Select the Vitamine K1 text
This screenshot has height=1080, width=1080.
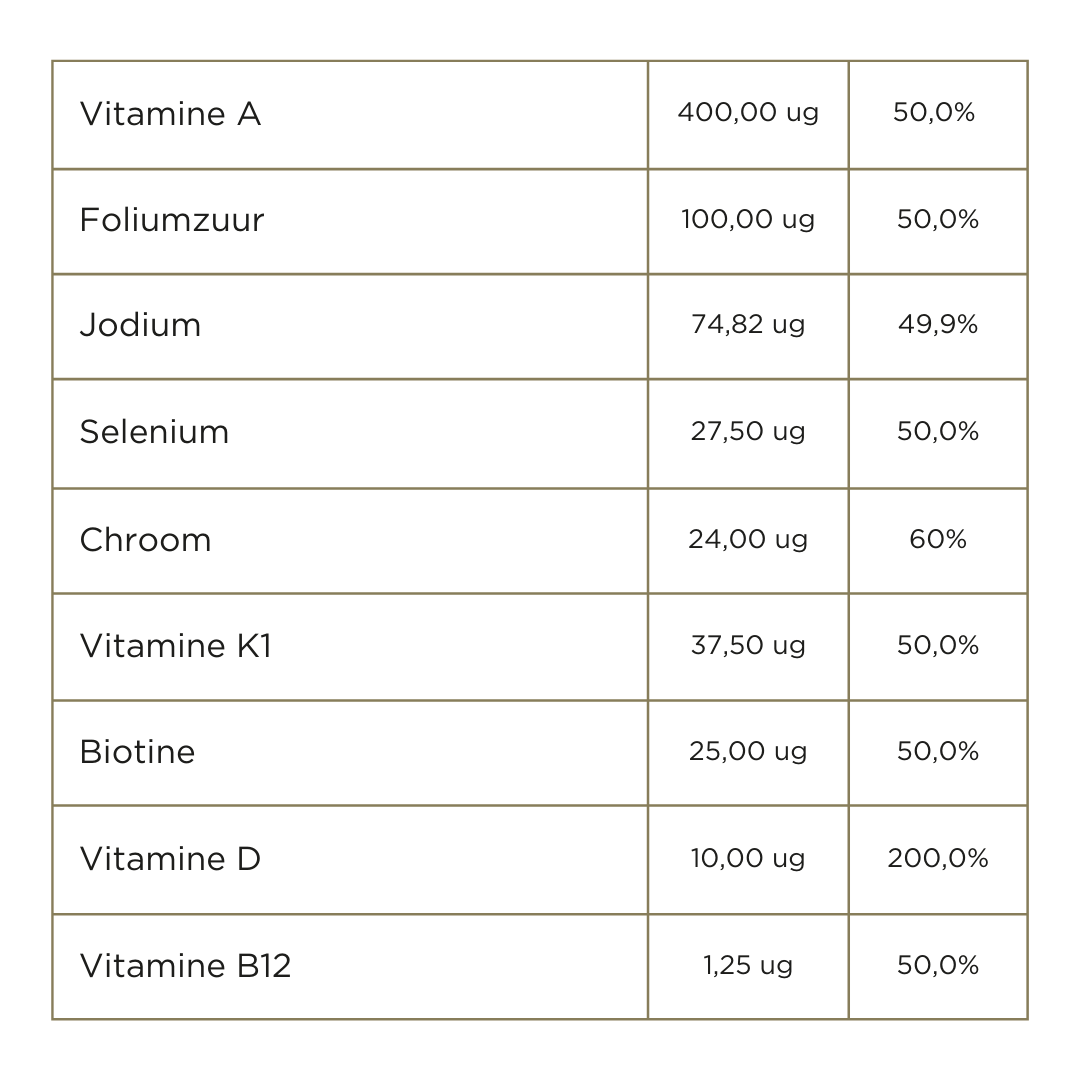pos(175,646)
